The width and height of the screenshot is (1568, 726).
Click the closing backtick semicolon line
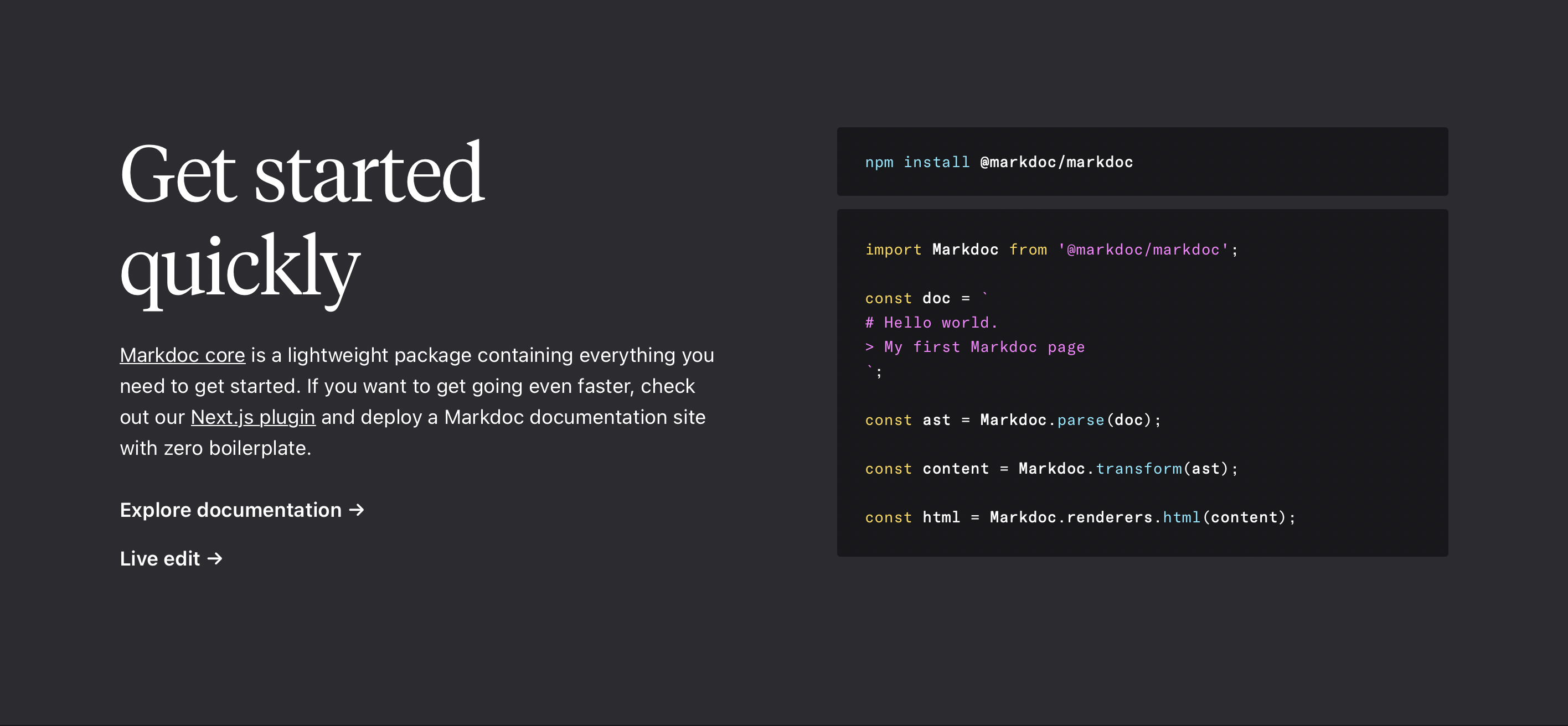[874, 371]
